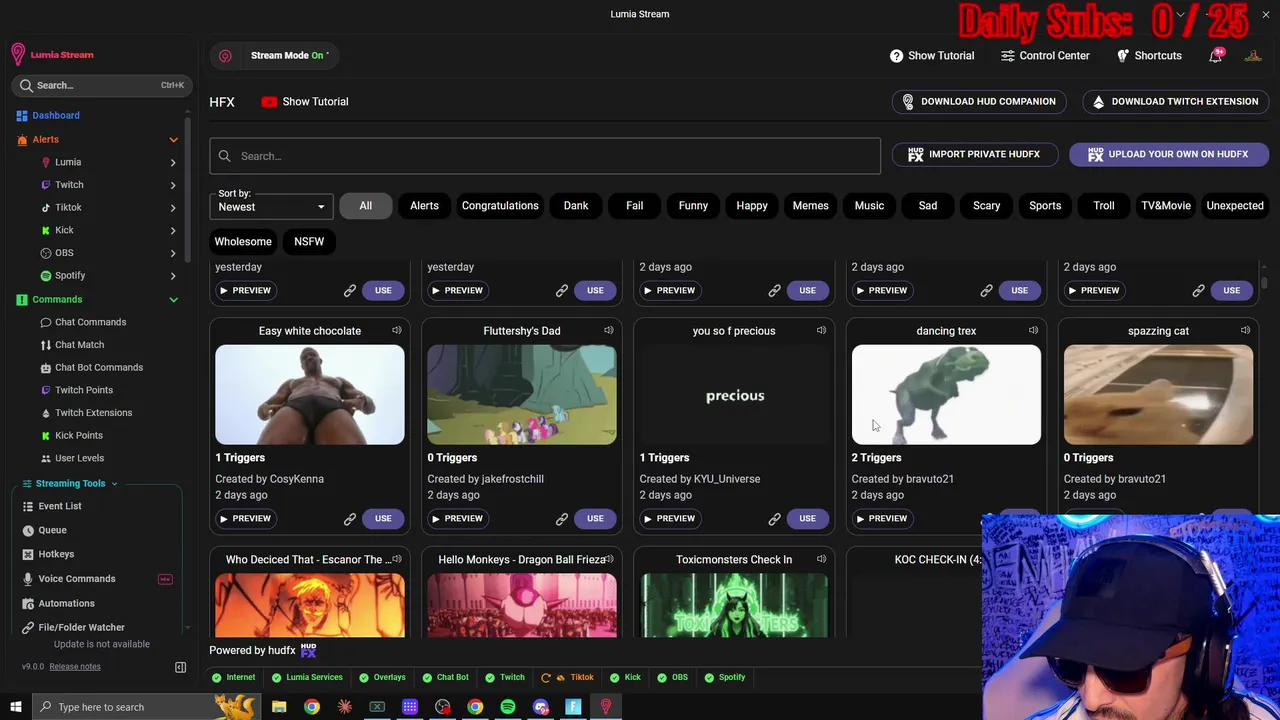The height and width of the screenshot is (720, 1280).
Task: Copy link icon on you so f precious card
Action: coord(774,518)
